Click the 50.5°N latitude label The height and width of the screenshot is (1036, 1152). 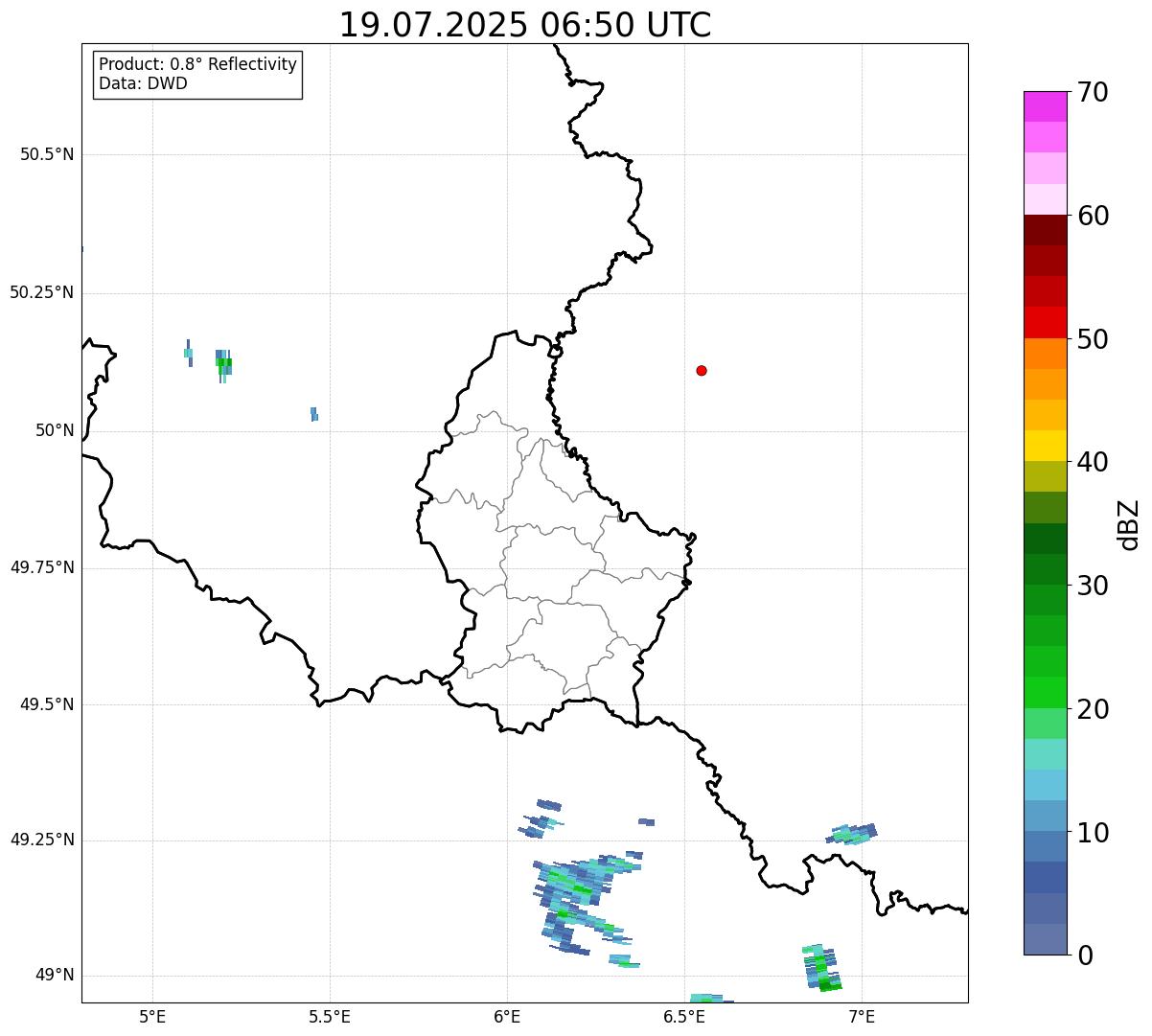(47, 154)
